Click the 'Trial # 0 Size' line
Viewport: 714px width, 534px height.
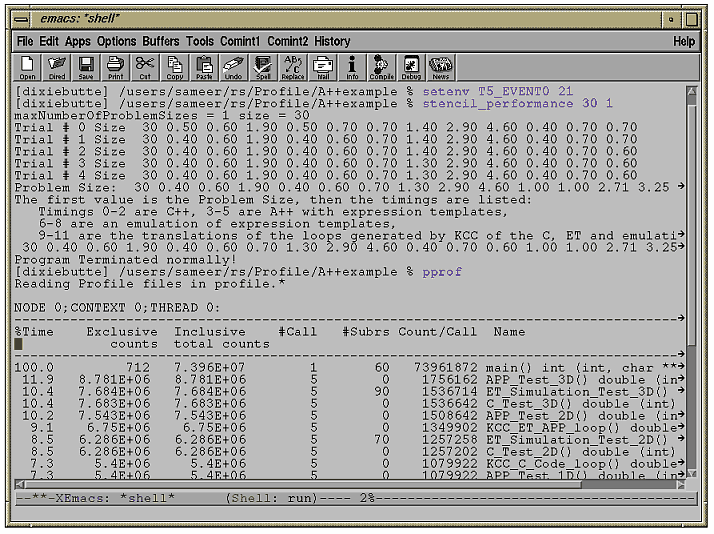(x=326, y=127)
